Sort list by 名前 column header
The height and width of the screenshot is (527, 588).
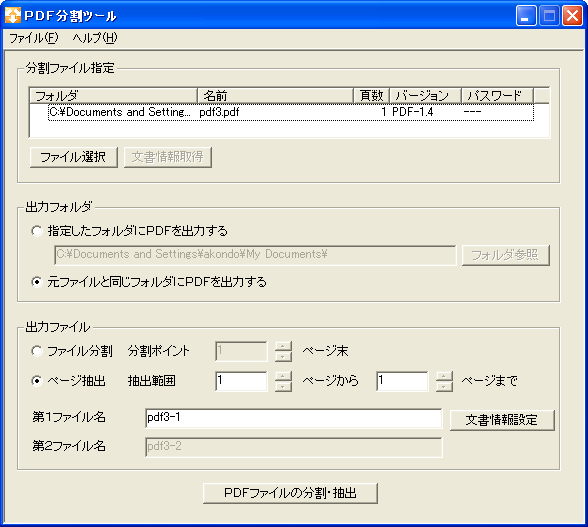275,96
